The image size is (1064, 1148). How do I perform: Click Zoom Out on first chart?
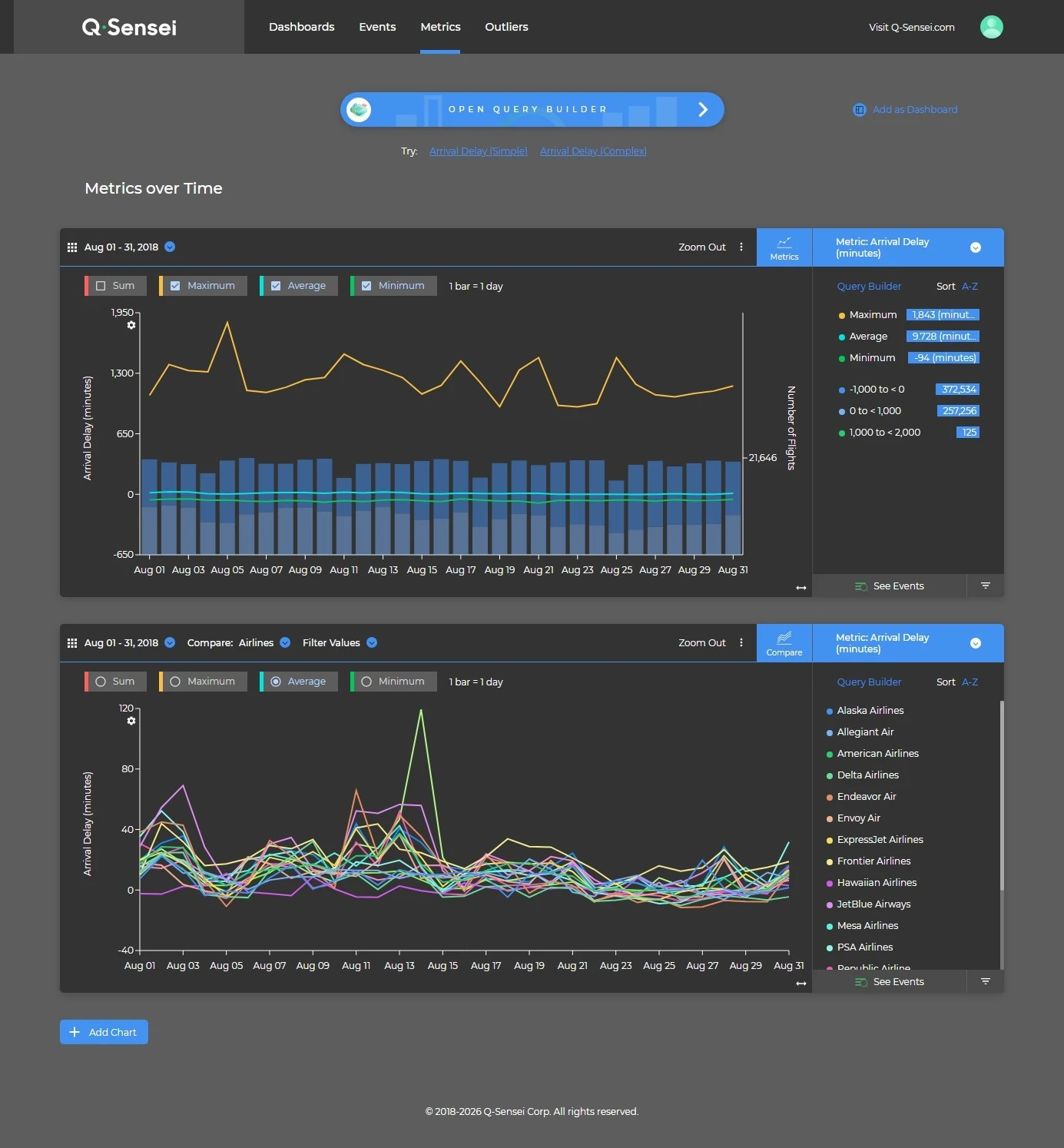click(x=702, y=247)
